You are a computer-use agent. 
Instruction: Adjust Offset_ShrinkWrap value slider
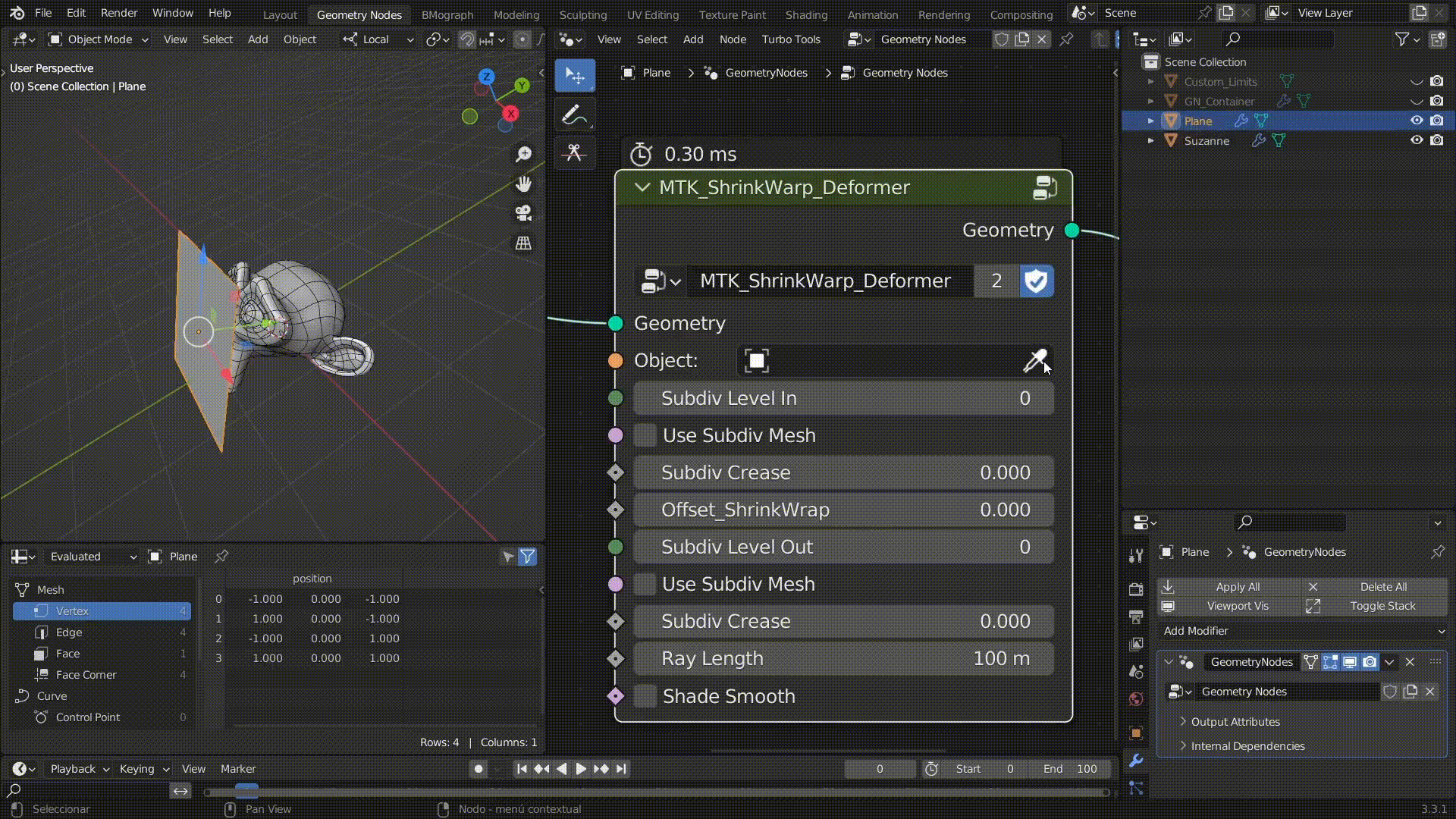click(843, 510)
